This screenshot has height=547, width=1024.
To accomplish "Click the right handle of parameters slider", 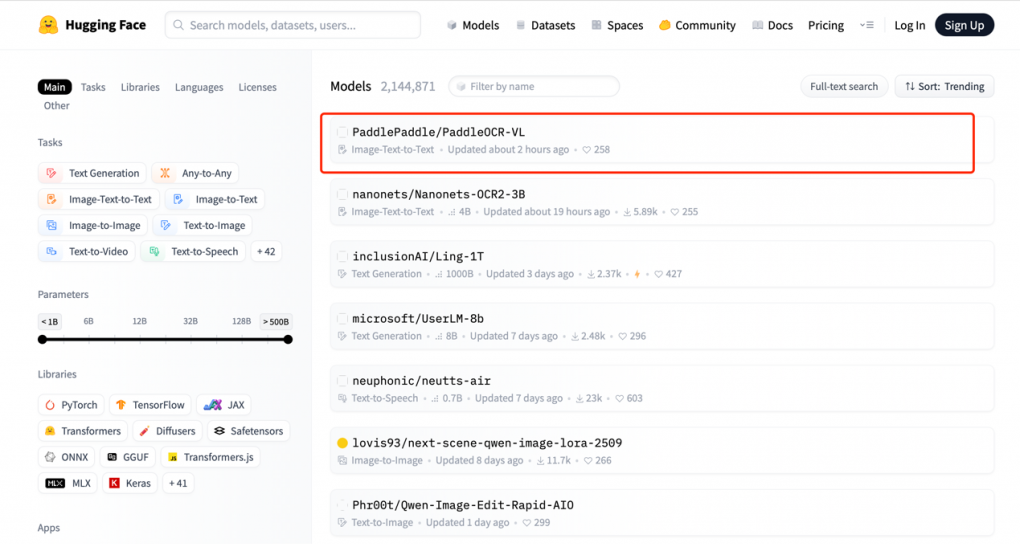I will [288, 340].
